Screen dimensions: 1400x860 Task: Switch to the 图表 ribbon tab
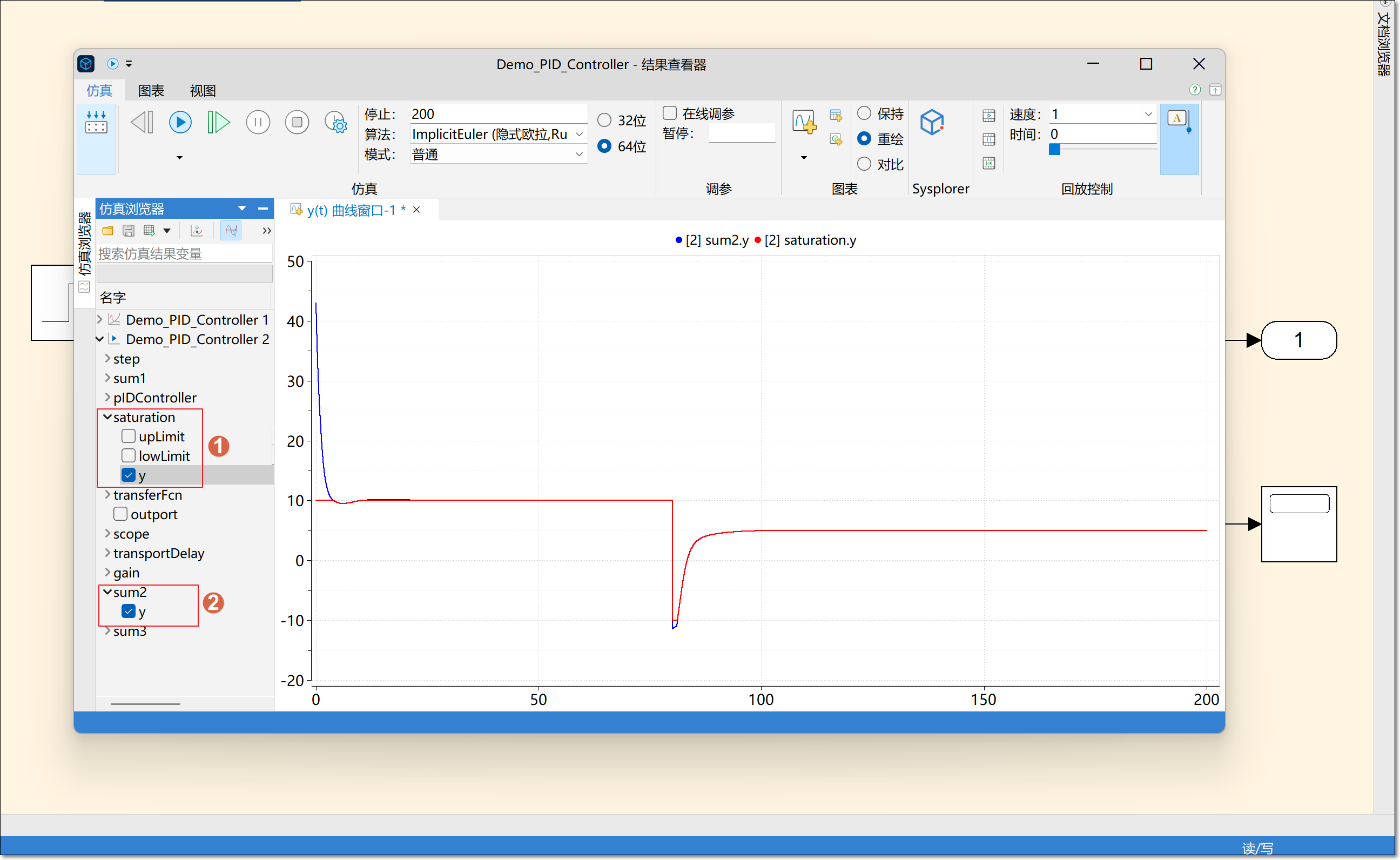pyautogui.click(x=151, y=90)
